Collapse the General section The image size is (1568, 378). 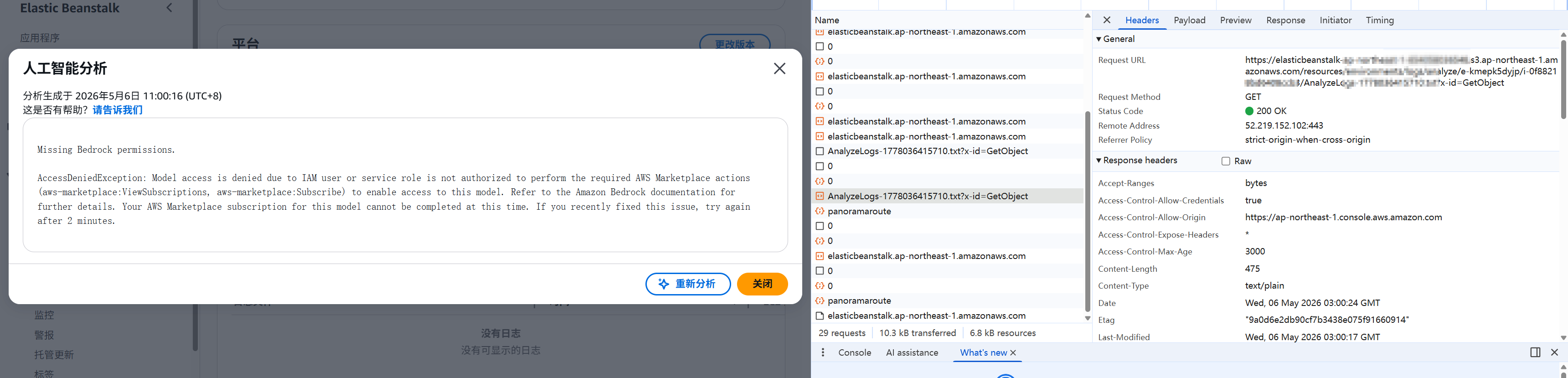pyautogui.click(x=1099, y=39)
